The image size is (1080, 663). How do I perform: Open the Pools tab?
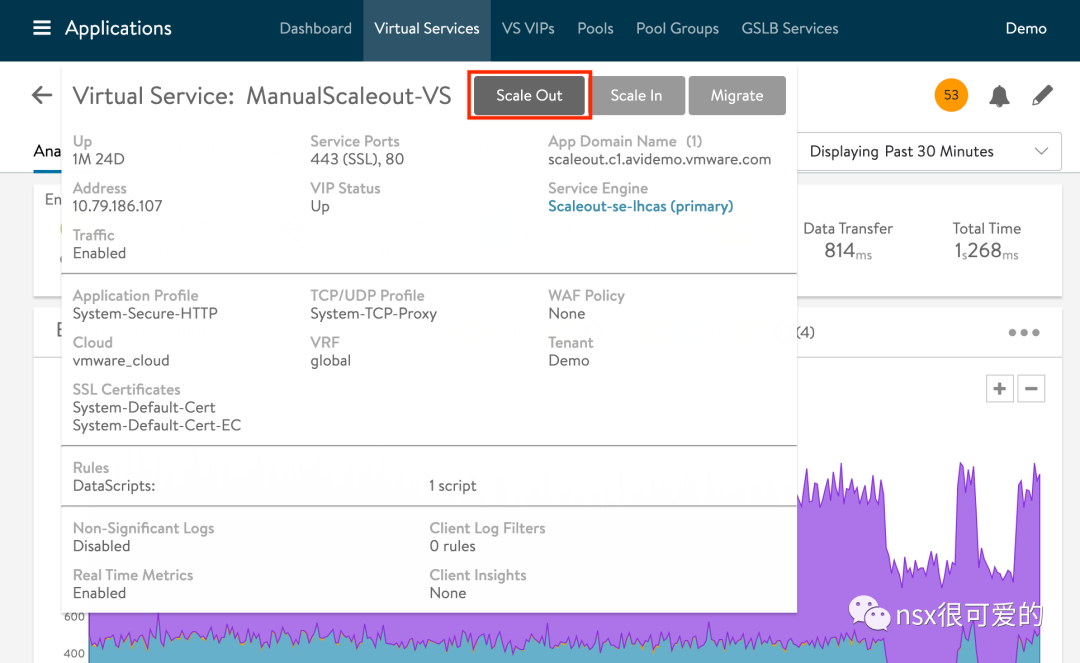click(x=595, y=28)
